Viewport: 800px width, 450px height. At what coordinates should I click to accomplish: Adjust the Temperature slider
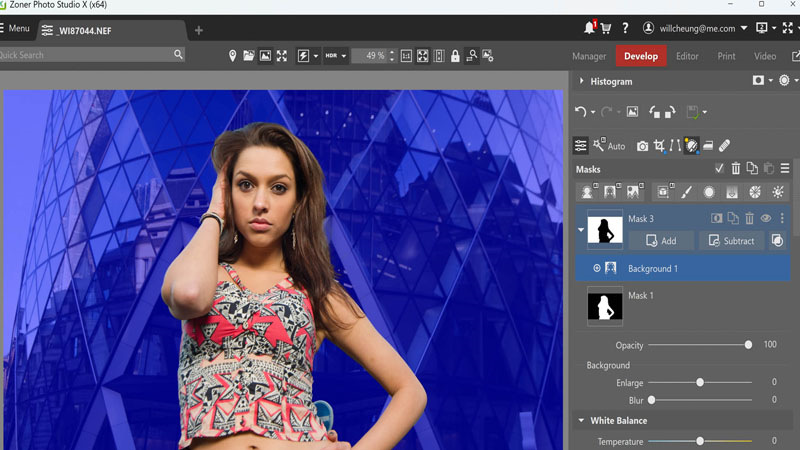pos(699,441)
